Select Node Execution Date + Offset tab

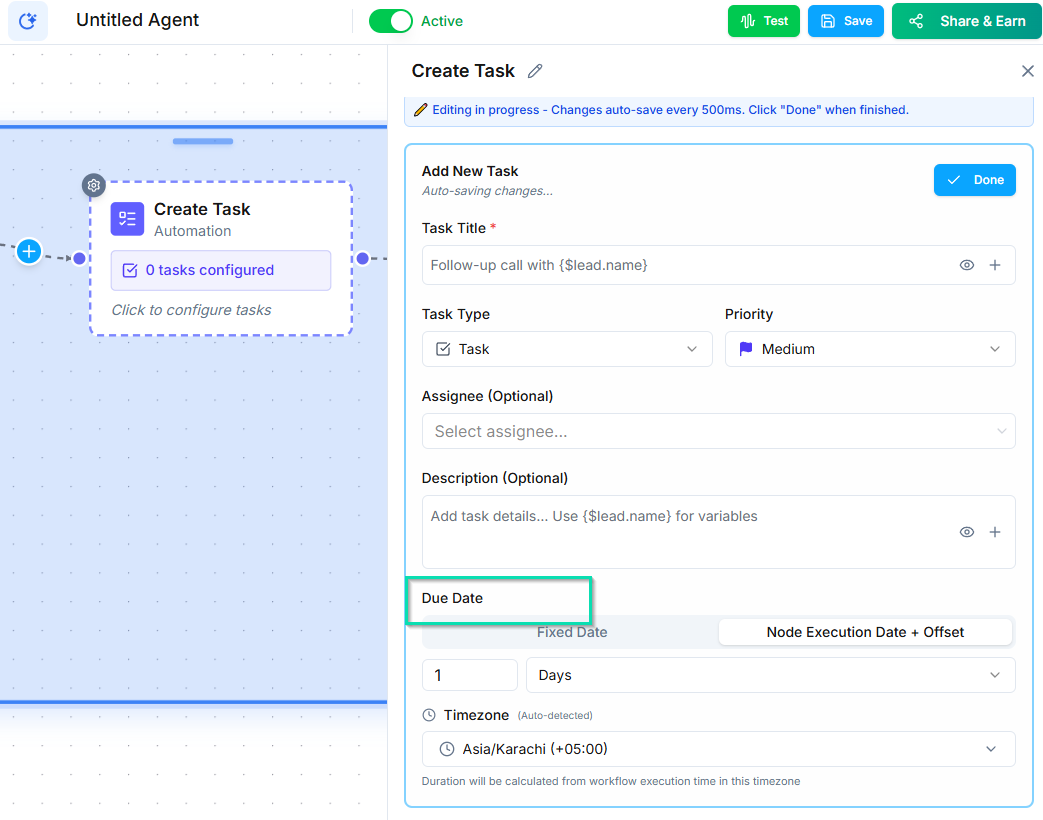point(865,632)
